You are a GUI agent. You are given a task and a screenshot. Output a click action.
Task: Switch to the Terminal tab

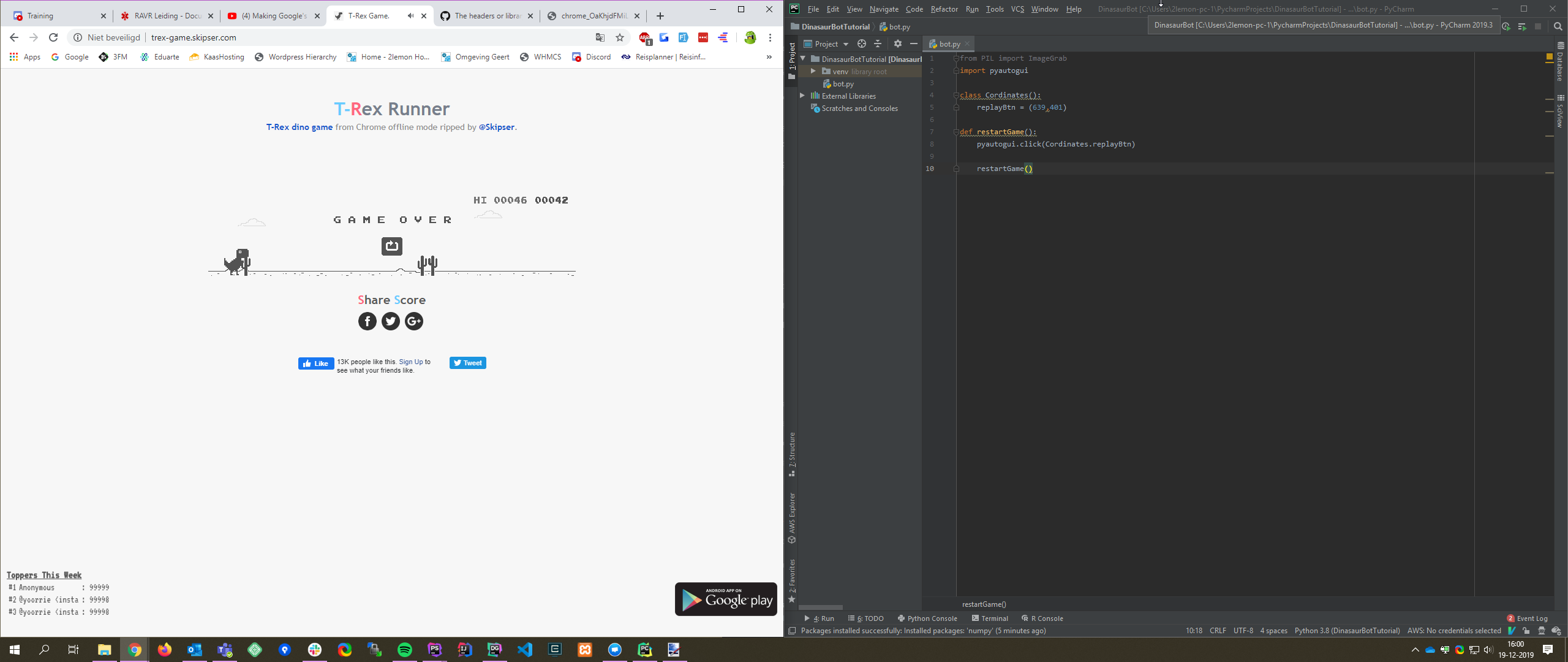(990, 618)
